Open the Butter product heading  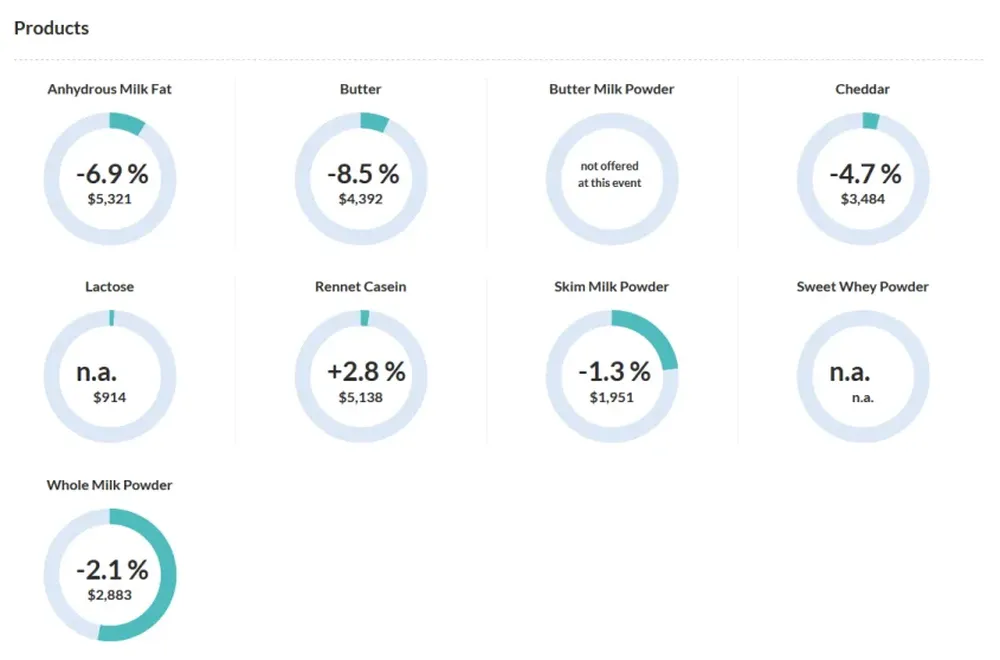(x=360, y=89)
